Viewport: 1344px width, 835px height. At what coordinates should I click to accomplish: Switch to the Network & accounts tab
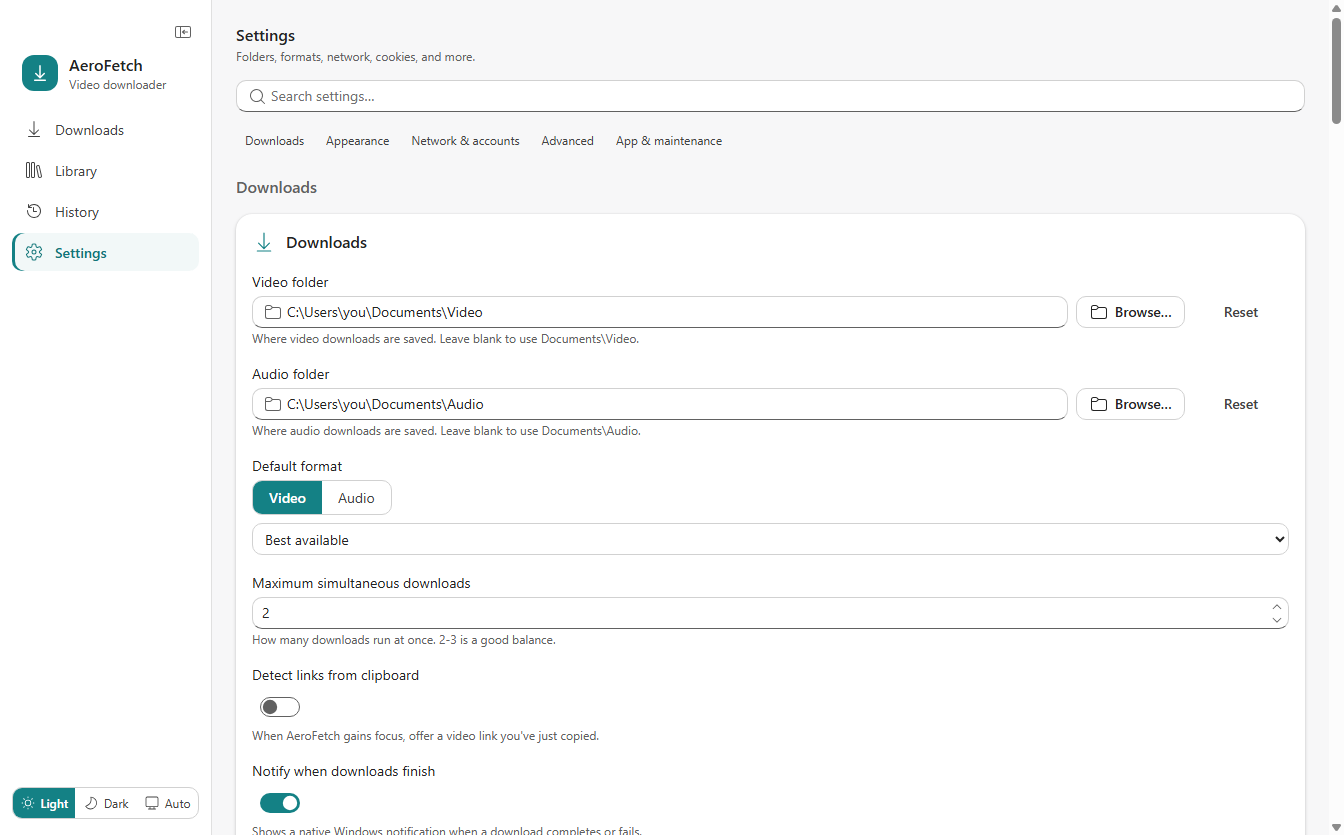(465, 141)
